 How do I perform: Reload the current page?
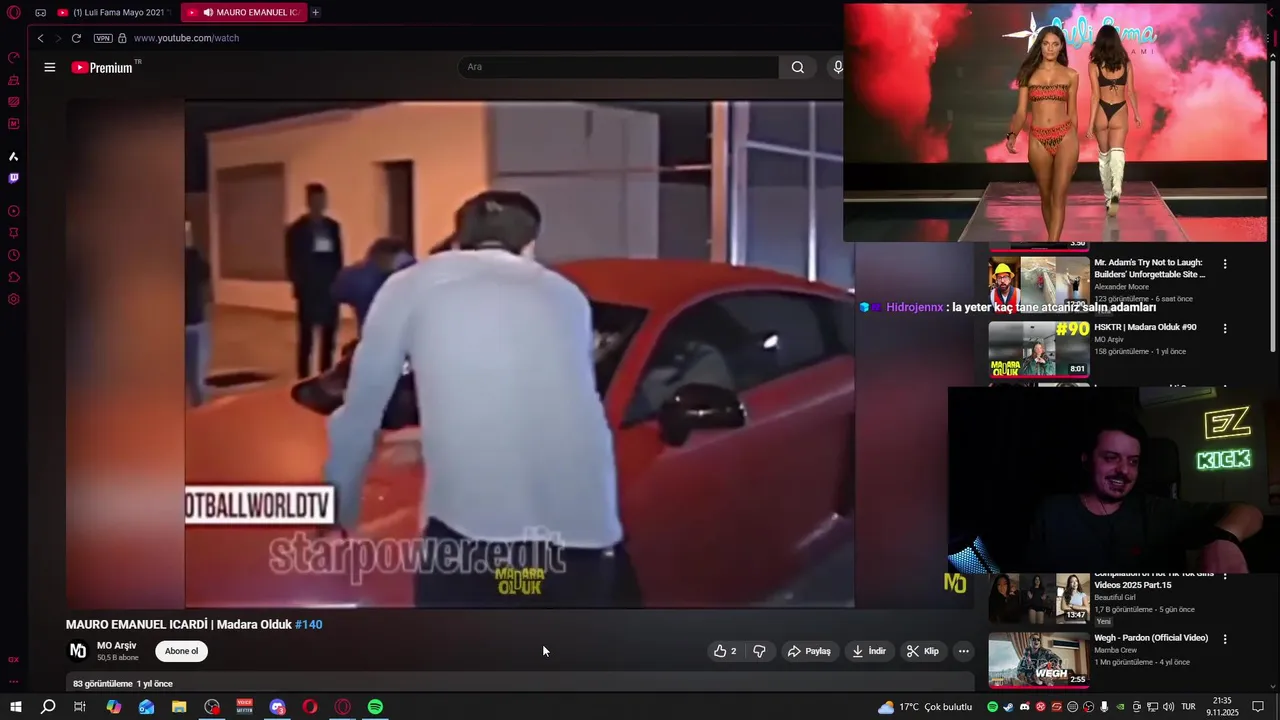[x=76, y=38]
